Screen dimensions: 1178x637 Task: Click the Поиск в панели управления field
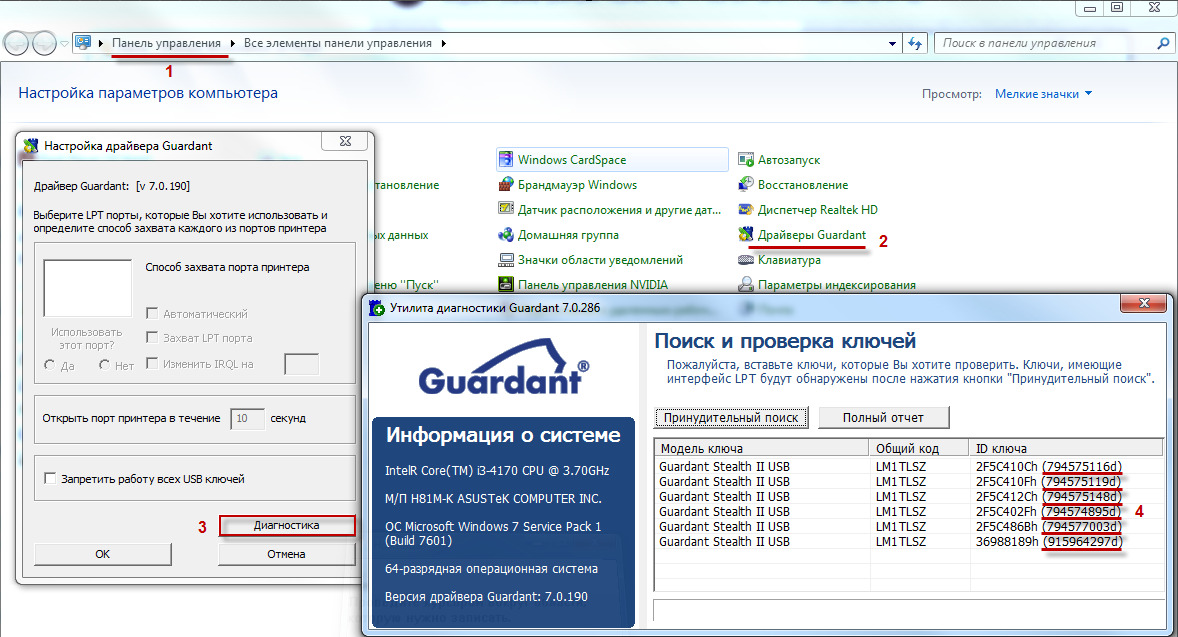click(1045, 44)
